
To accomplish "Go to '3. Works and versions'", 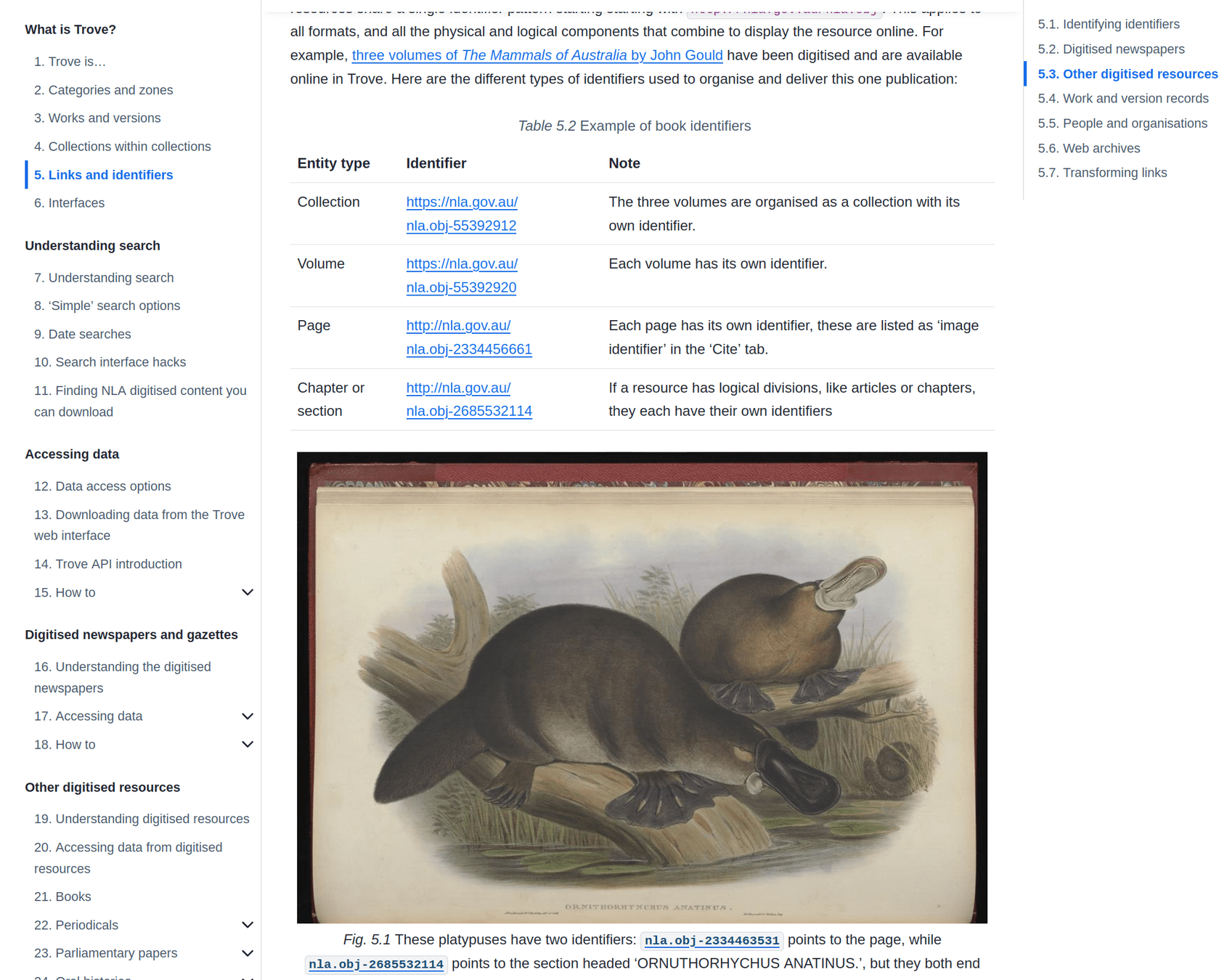I will (97, 118).
